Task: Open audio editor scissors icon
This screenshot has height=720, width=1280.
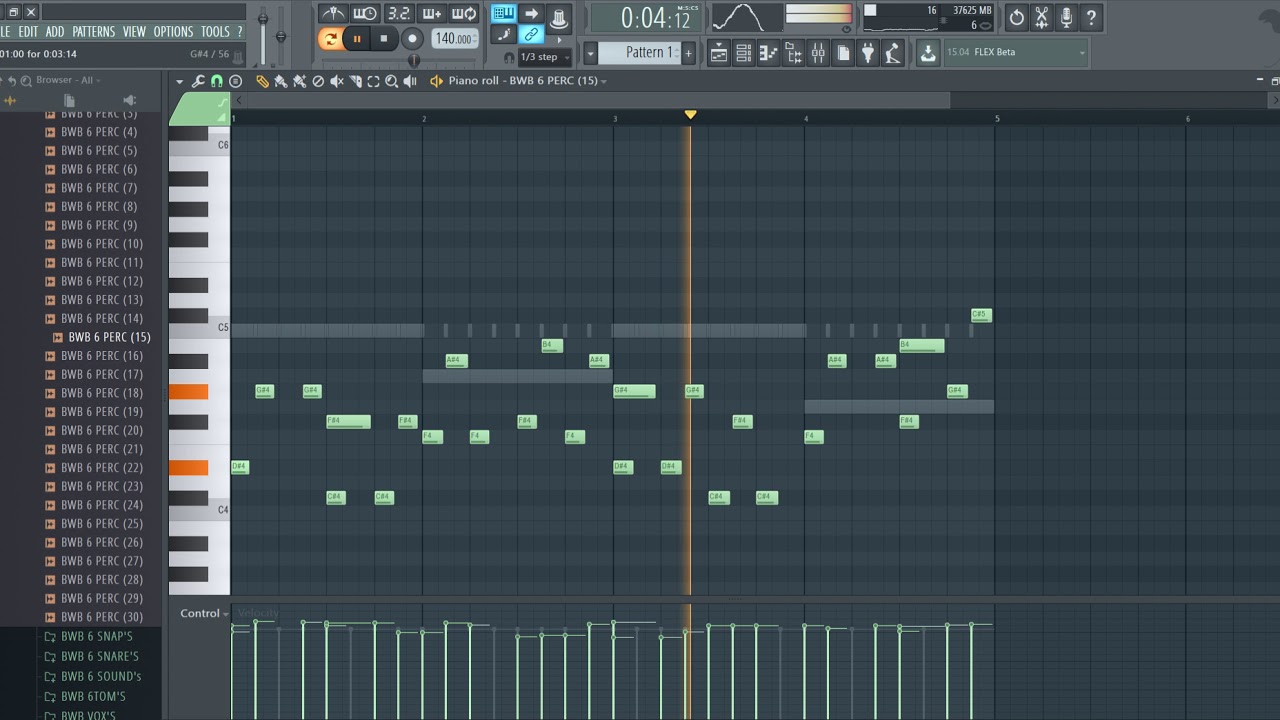Action: pyautogui.click(x=1042, y=17)
